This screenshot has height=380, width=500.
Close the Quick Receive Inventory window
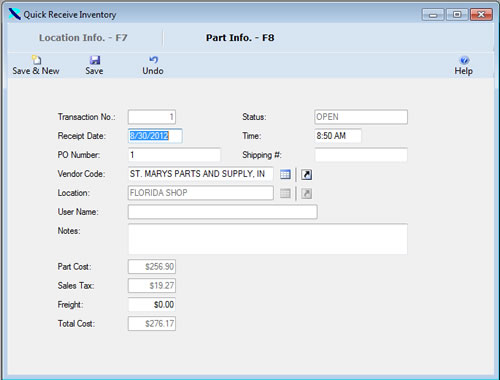[481, 15]
